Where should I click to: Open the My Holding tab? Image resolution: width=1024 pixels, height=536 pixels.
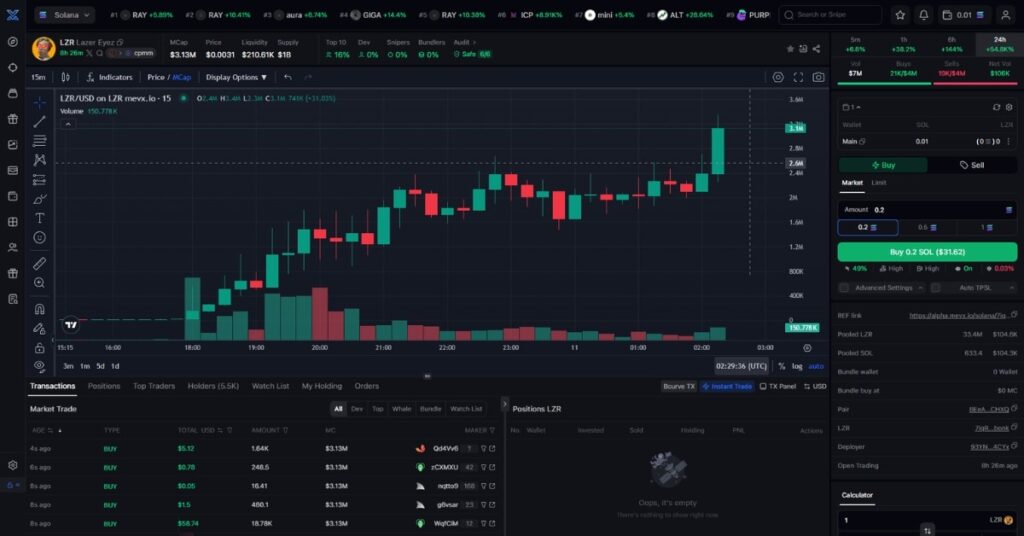322,386
